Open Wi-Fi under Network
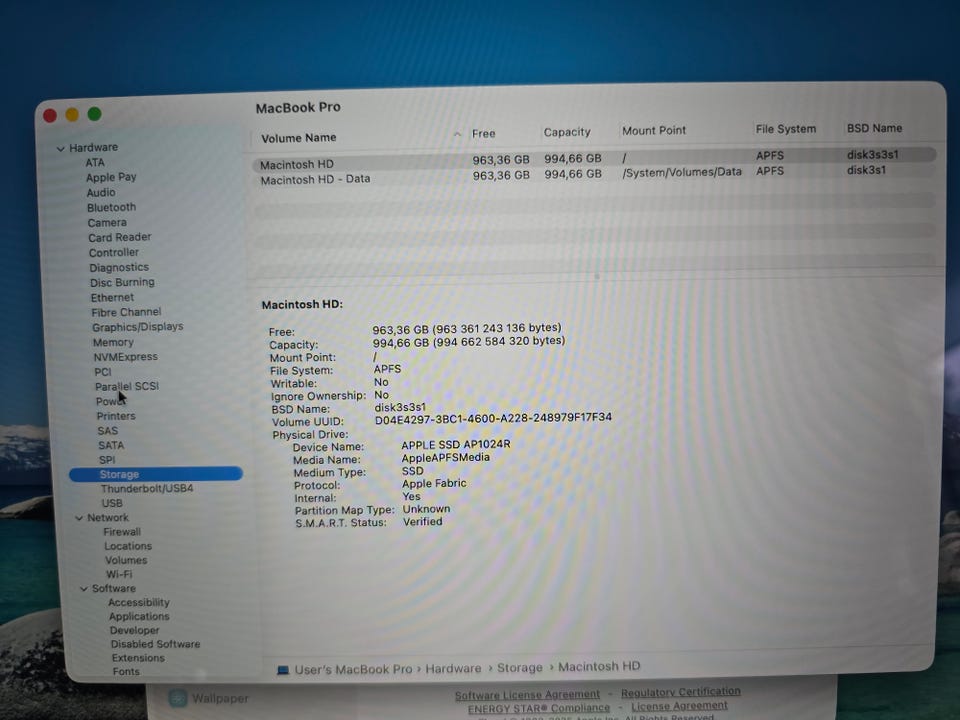This screenshot has width=960, height=720. coord(119,574)
